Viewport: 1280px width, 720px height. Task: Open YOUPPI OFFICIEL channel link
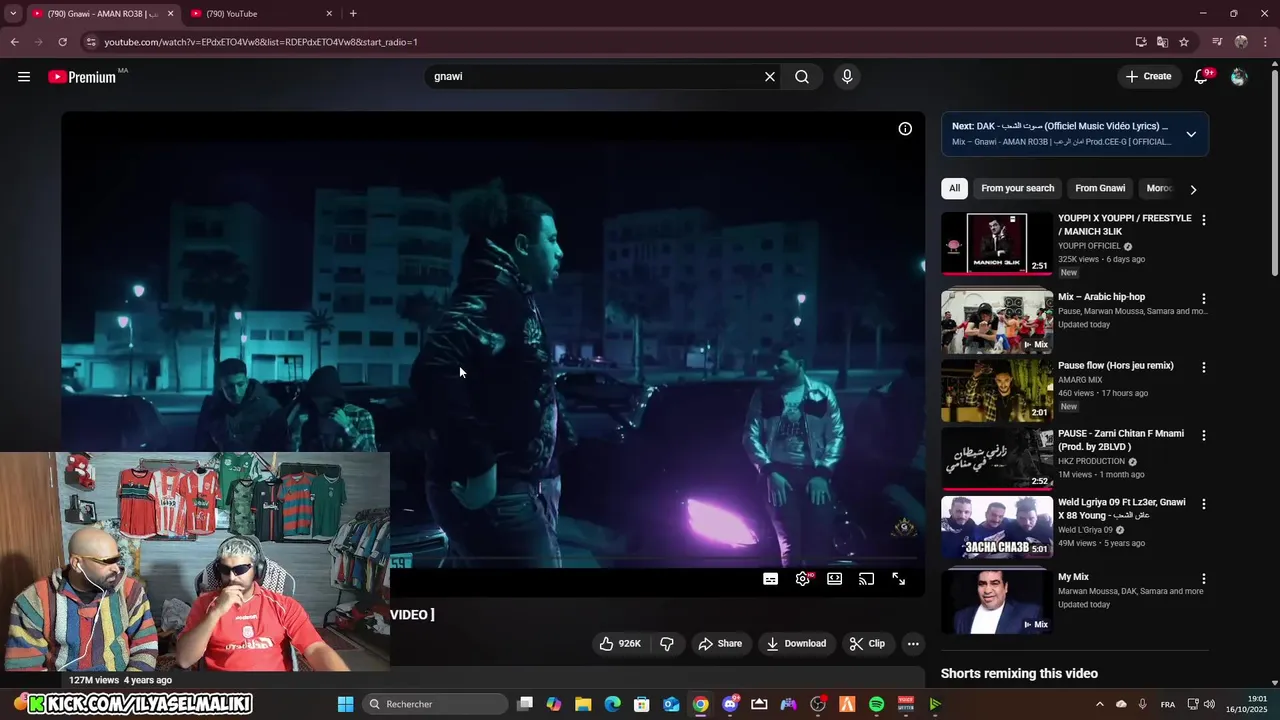click(x=1089, y=246)
